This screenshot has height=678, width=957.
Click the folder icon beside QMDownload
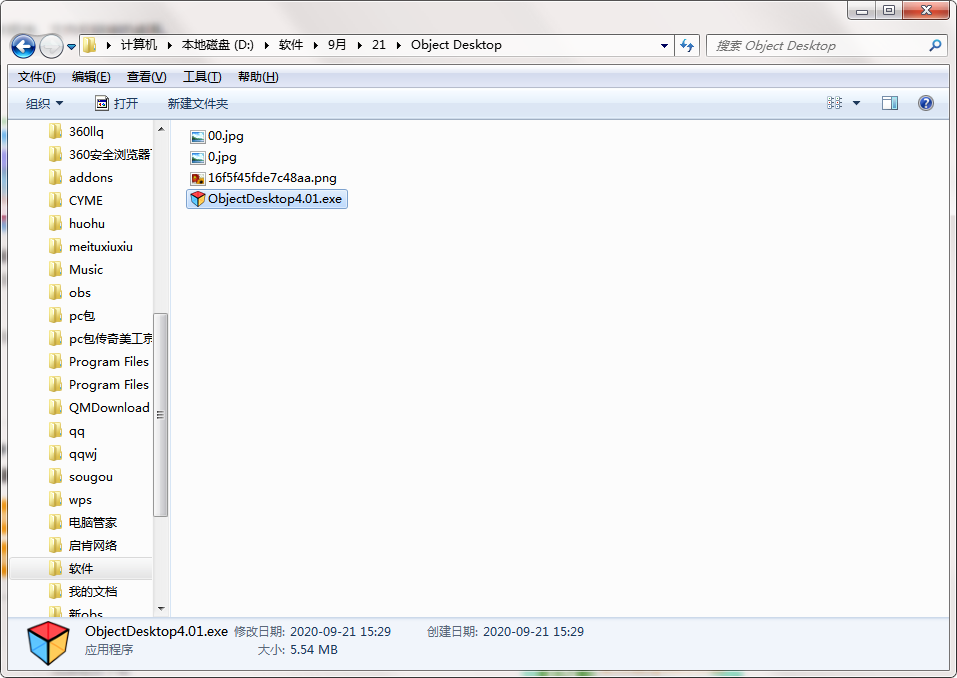(x=56, y=407)
